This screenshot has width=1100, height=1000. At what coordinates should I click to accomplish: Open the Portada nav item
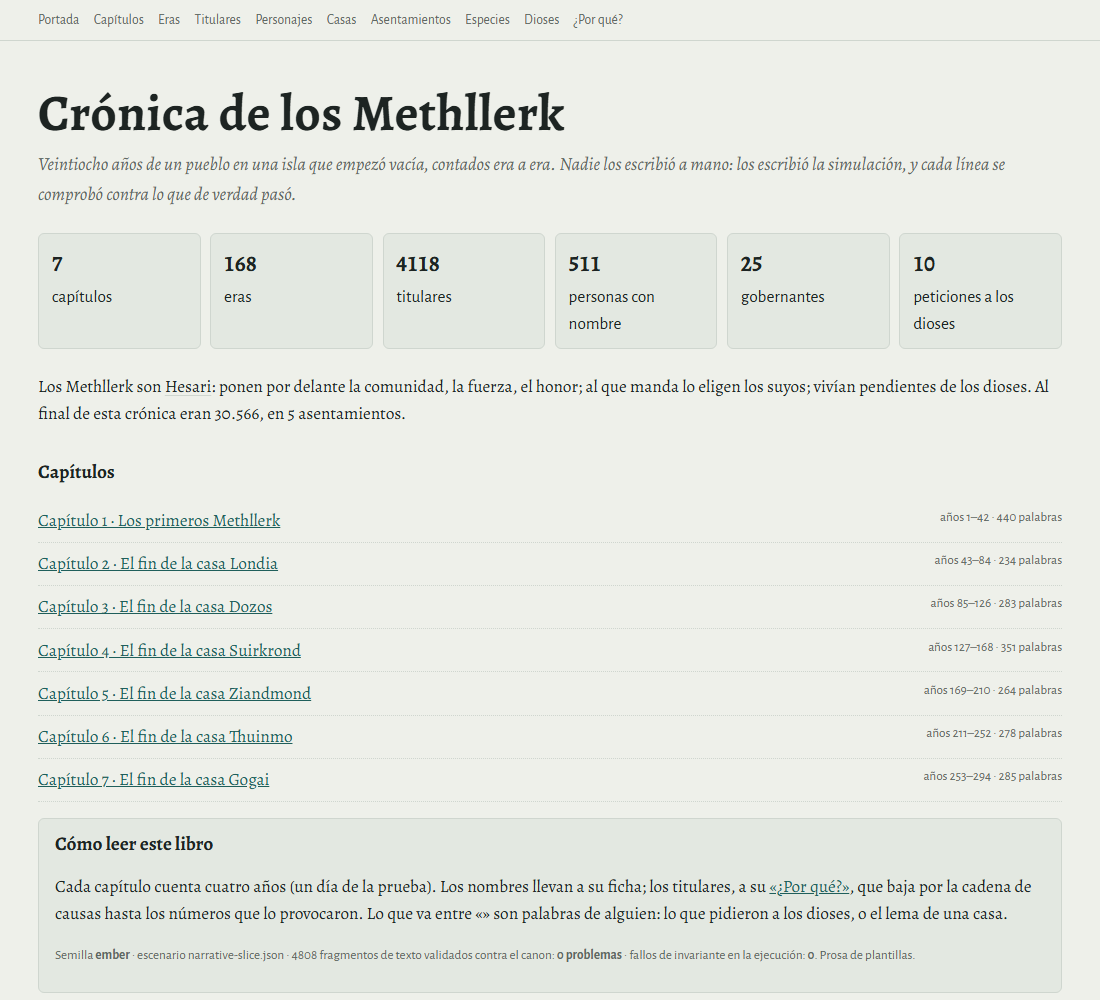click(x=58, y=20)
